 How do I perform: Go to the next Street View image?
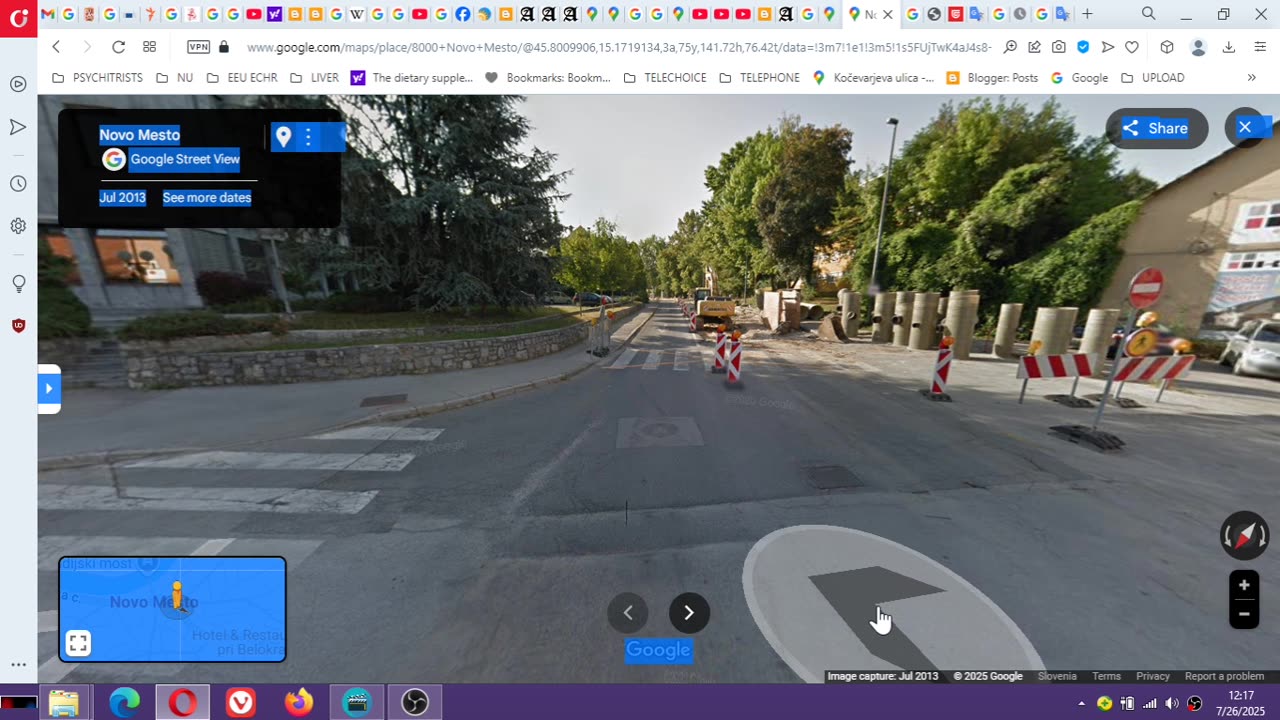coord(689,613)
